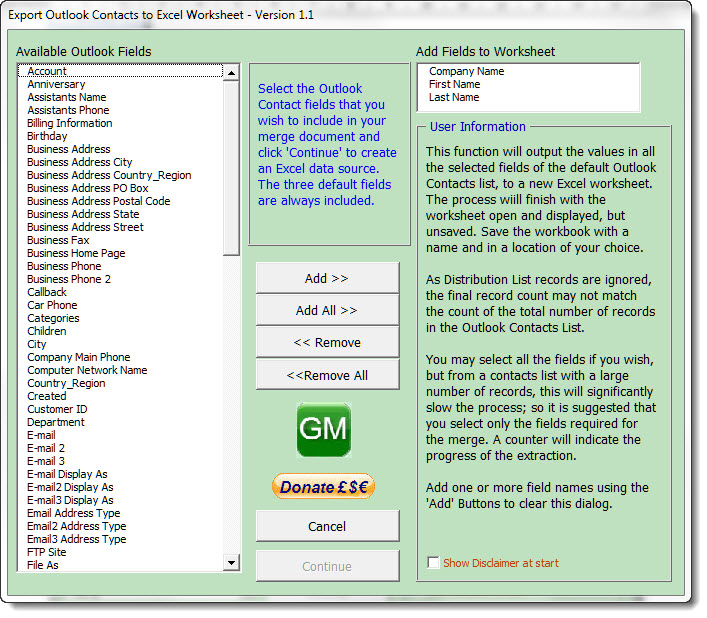This screenshot has height=618, width=707.
Task: Select the Billing Information field
Action: (120, 123)
